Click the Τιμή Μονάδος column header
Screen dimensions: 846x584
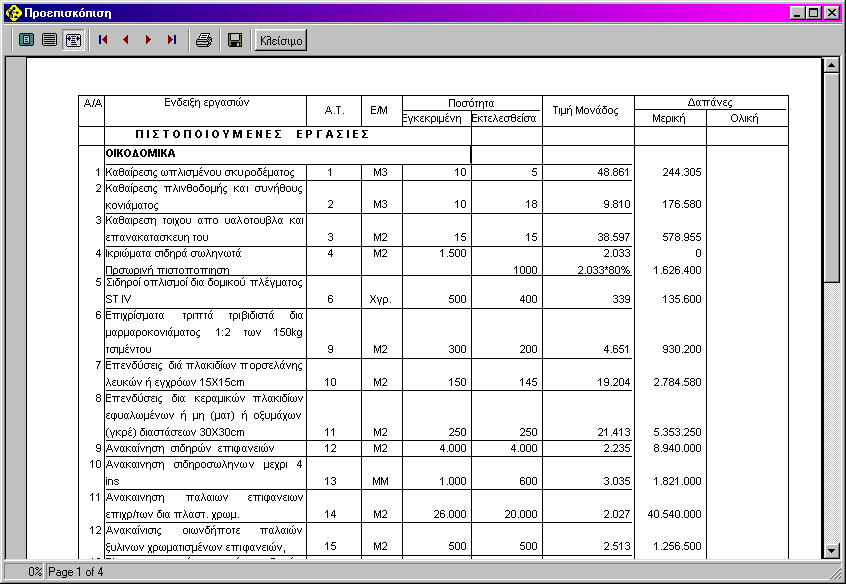click(586, 110)
